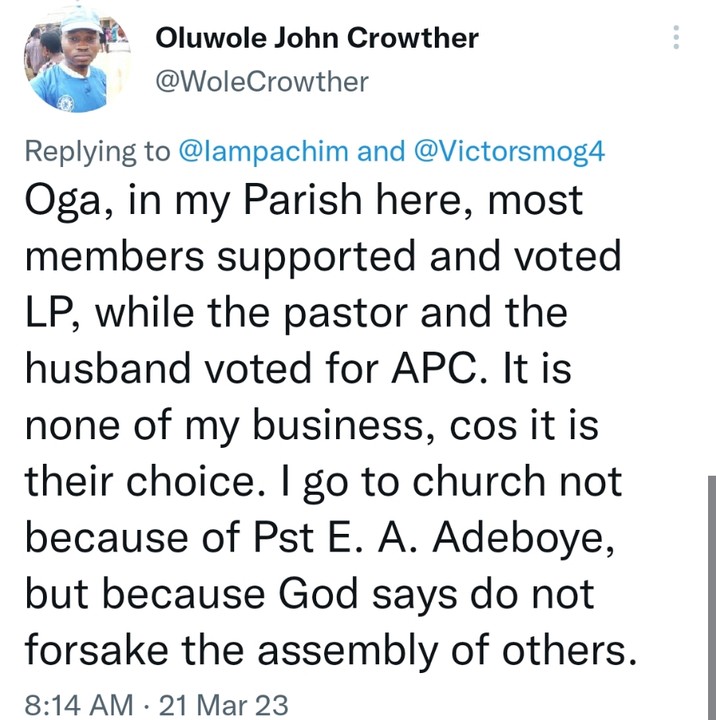Open the three-dot more options menu
The width and height of the screenshot is (716, 720).
(x=677, y=38)
